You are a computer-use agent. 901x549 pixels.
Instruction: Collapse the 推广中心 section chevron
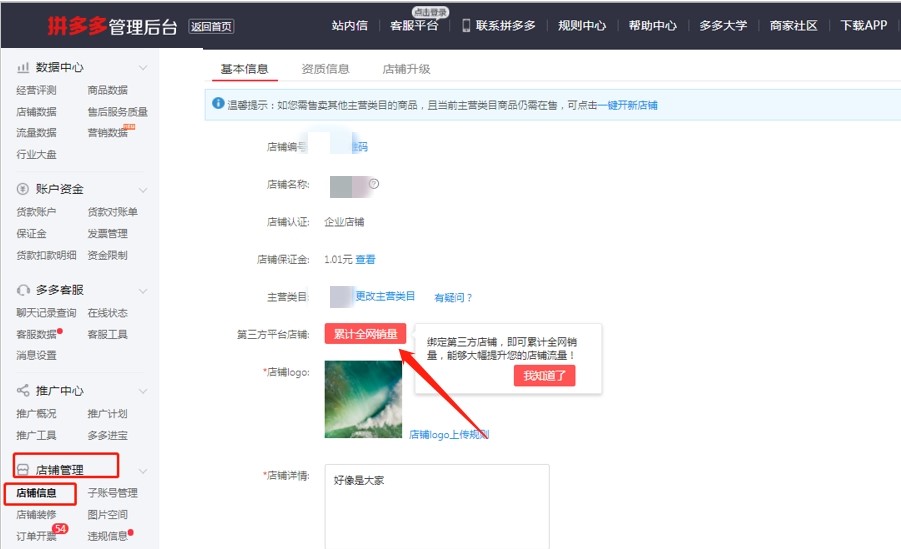pyautogui.click(x=143, y=391)
